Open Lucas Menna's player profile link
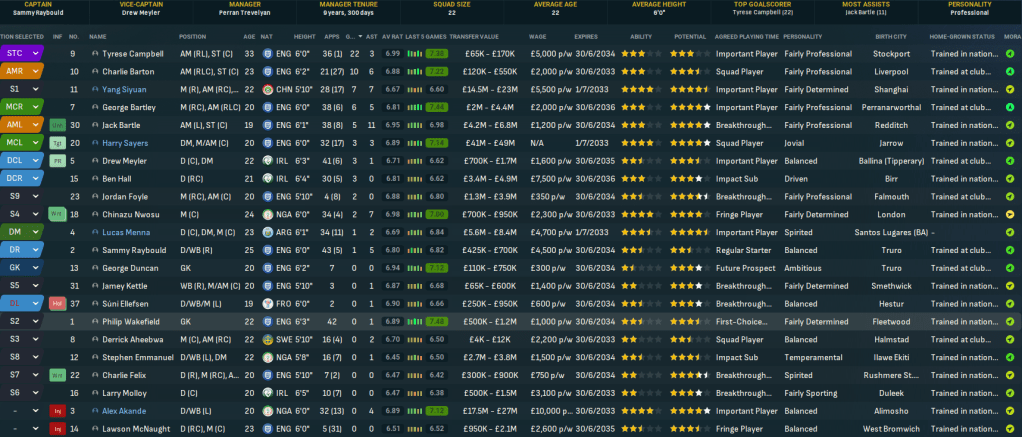 tap(125, 232)
